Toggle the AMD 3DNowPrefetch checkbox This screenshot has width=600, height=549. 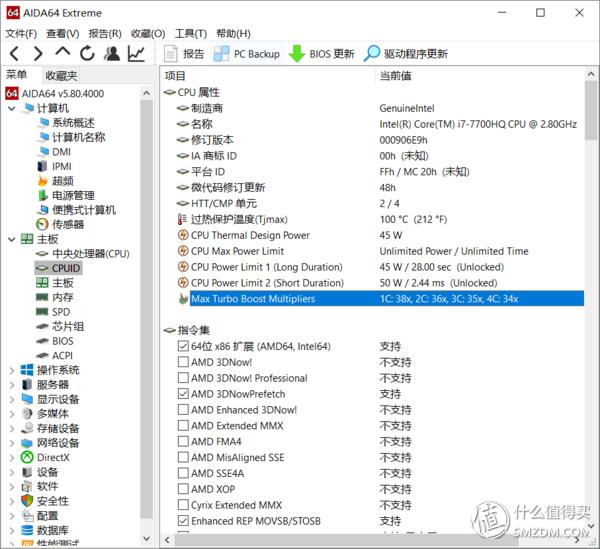click(183, 393)
